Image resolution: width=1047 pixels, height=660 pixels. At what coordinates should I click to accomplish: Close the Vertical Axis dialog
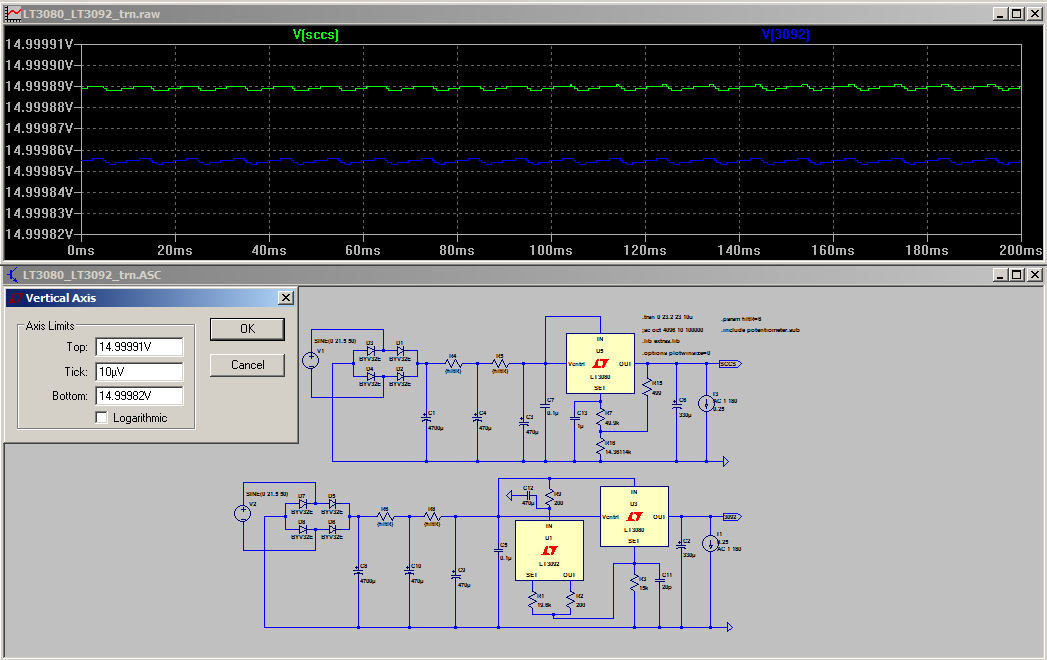[286, 298]
